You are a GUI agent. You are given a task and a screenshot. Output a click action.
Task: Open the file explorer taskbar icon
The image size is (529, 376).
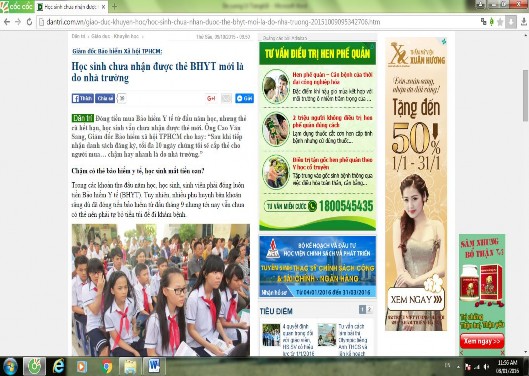130,367
